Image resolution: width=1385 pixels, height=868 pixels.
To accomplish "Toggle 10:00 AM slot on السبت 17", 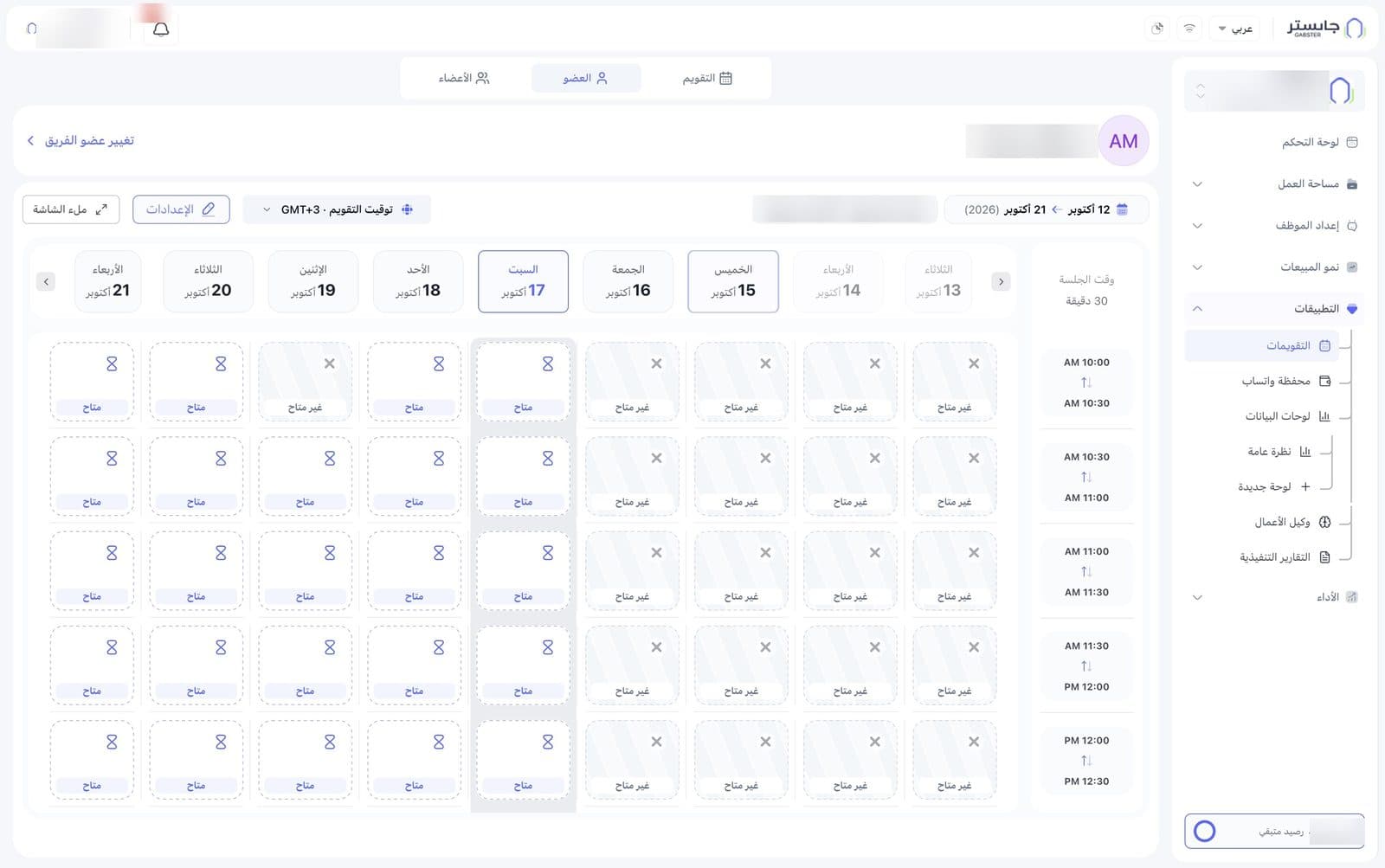I will [523, 382].
